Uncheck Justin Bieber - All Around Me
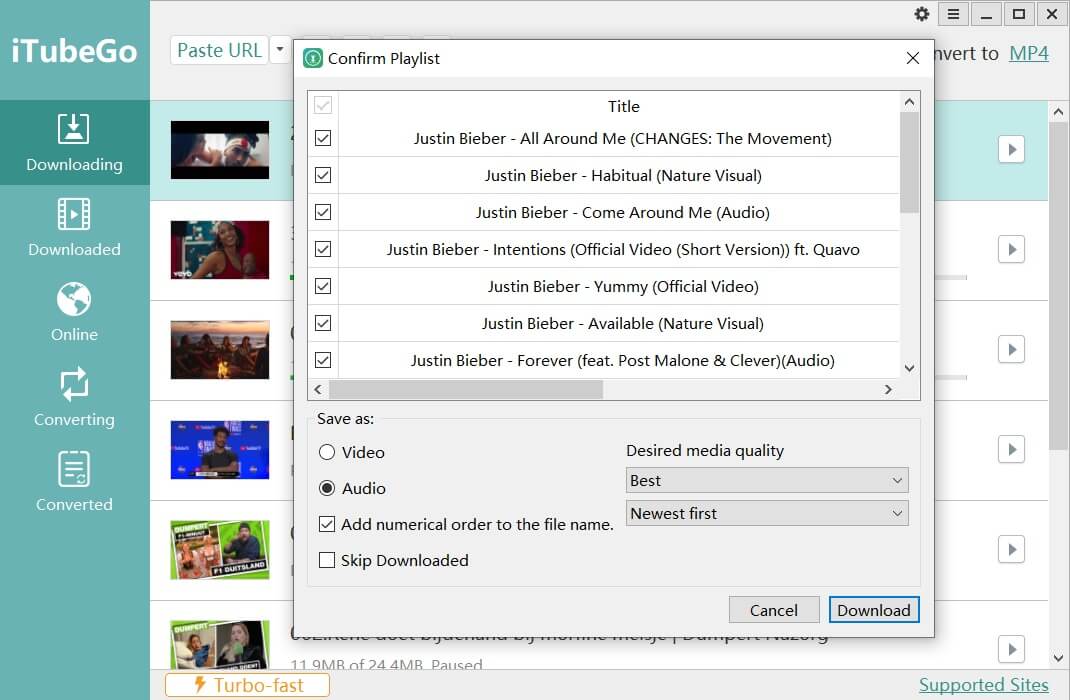Image resolution: width=1070 pixels, height=700 pixels. [323, 138]
